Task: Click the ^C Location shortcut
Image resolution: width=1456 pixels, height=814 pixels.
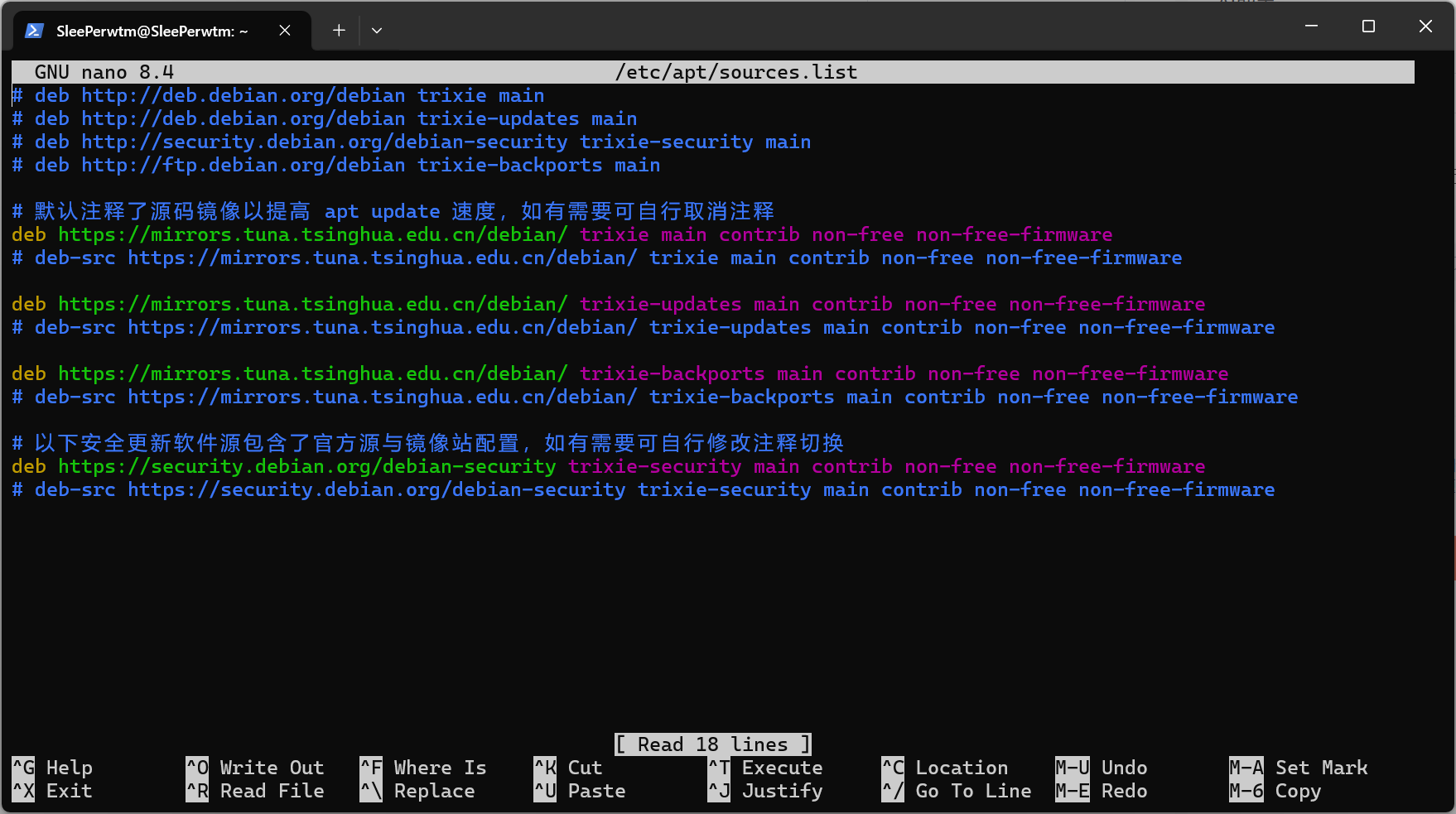Action: coord(945,768)
